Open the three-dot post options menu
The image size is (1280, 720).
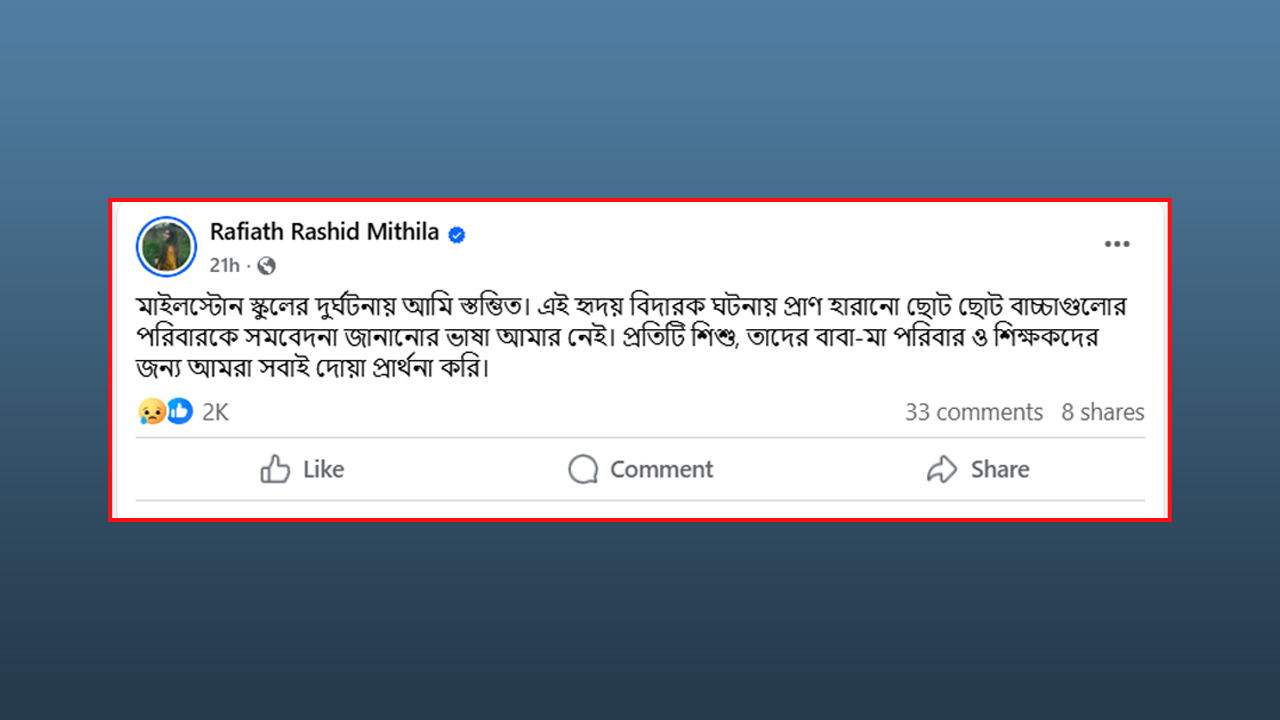point(1117,245)
